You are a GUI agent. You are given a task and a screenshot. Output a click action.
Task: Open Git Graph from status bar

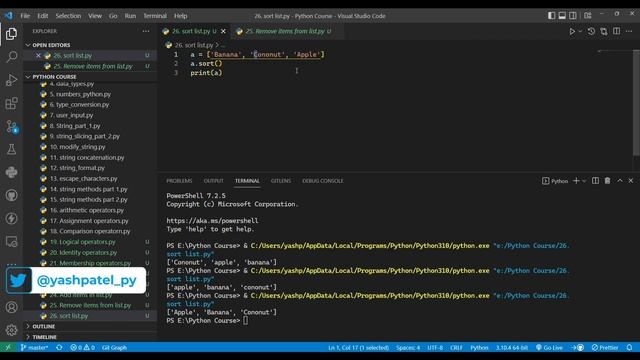[114, 348]
